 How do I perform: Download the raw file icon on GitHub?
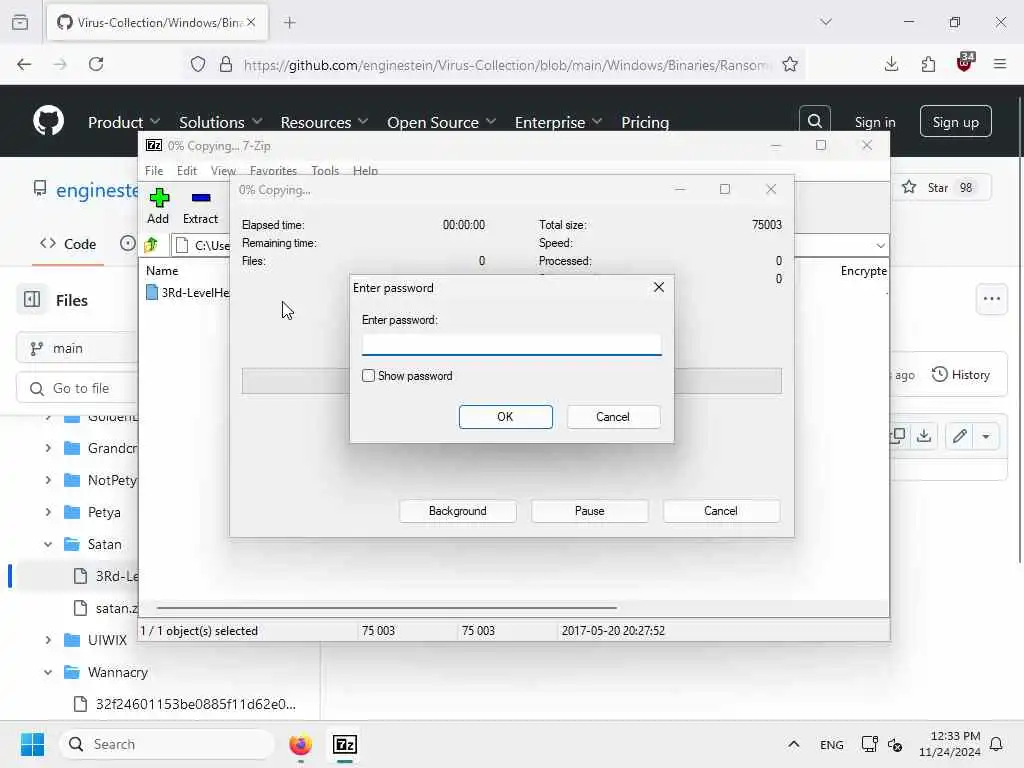tap(923, 436)
